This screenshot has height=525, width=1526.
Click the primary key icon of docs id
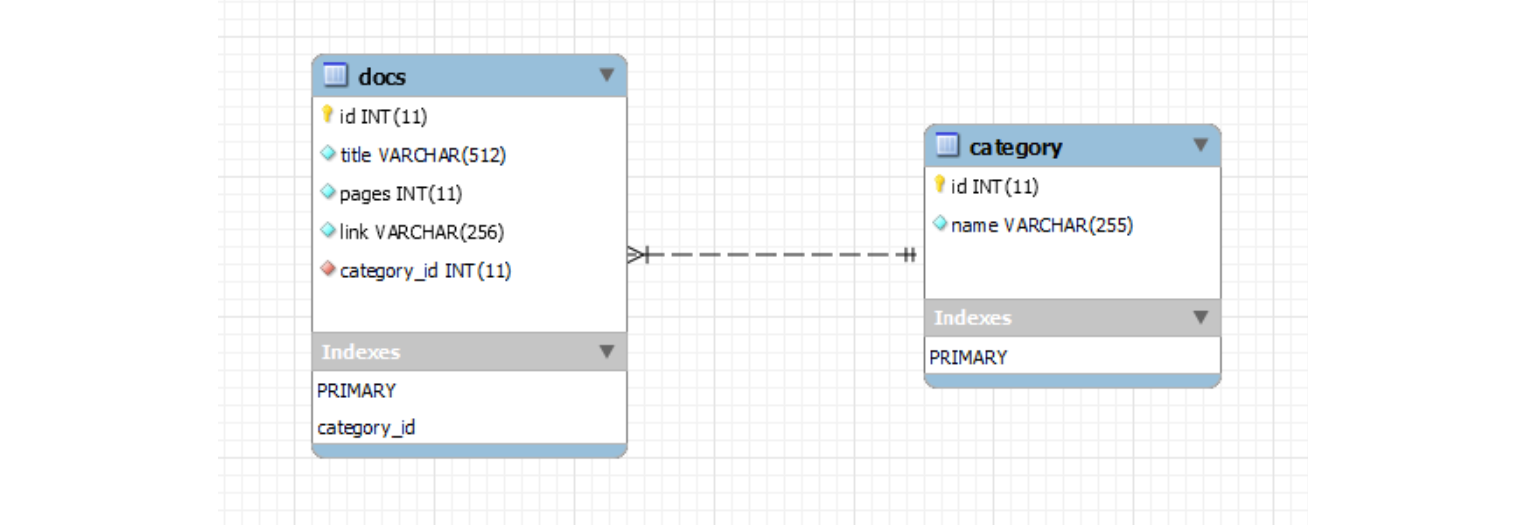pos(327,116)
